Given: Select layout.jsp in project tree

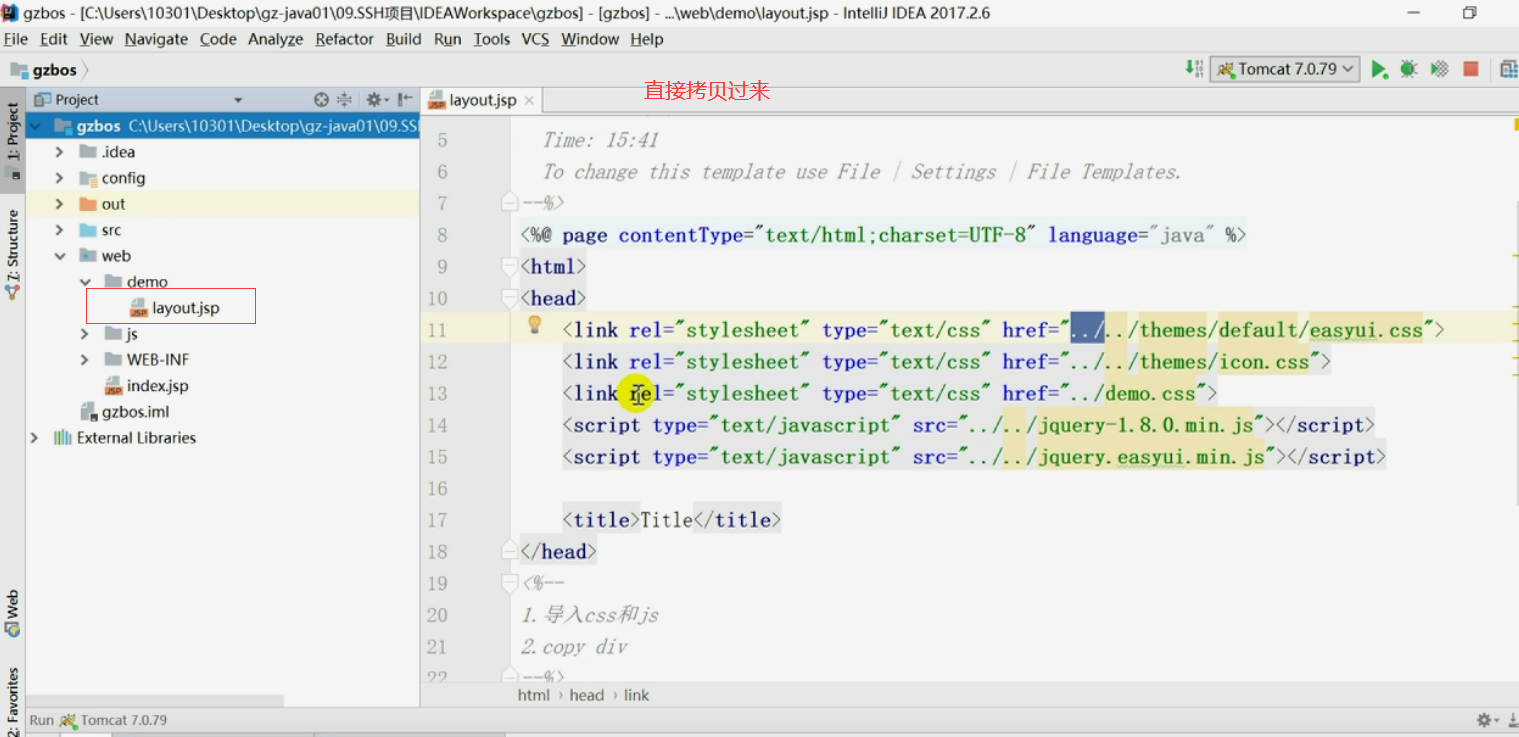Looking at the screenshot, I should point(185,308).
